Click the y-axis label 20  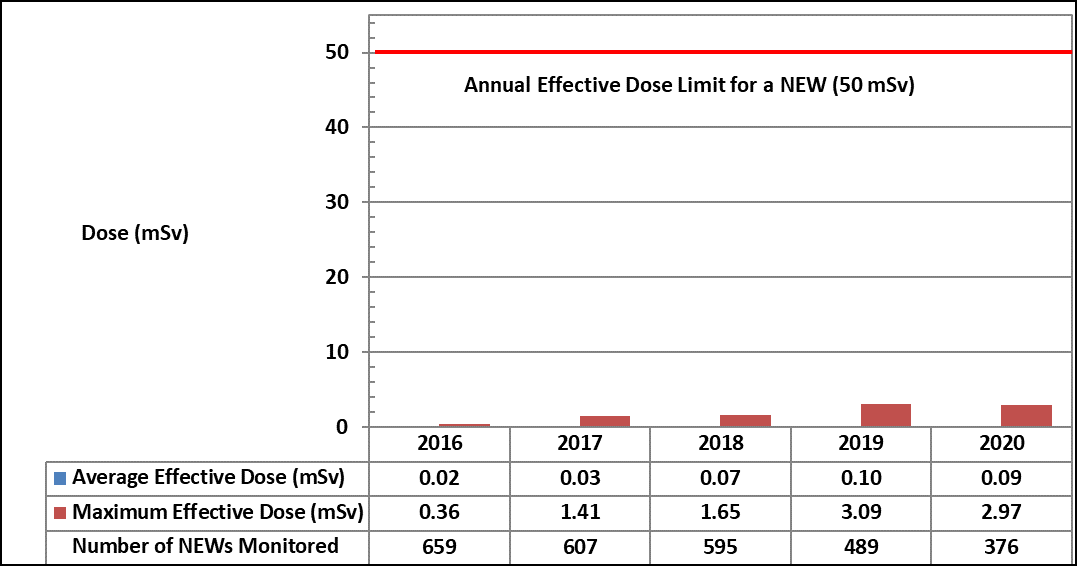337,277
